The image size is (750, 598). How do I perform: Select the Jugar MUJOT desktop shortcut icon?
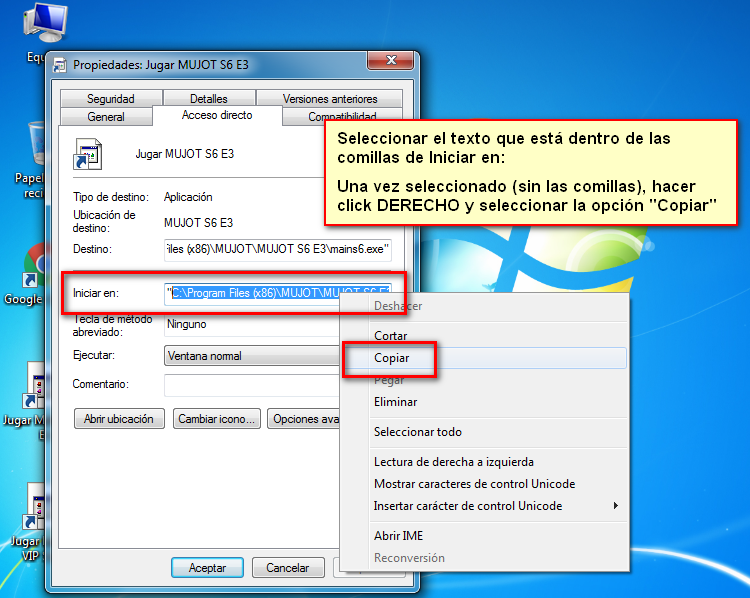tap(36, 385)
